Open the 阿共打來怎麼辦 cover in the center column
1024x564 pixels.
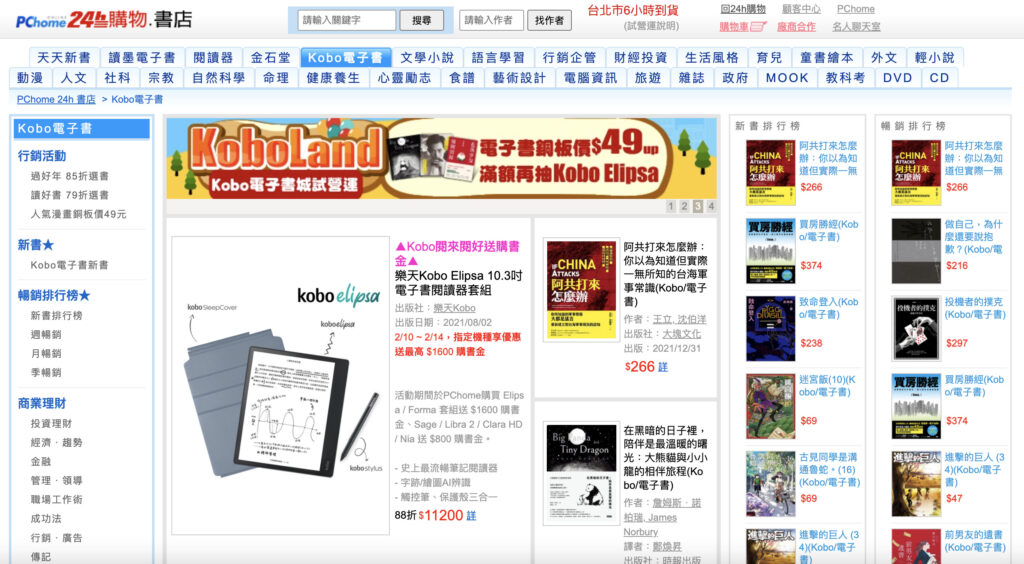(581, 290)
